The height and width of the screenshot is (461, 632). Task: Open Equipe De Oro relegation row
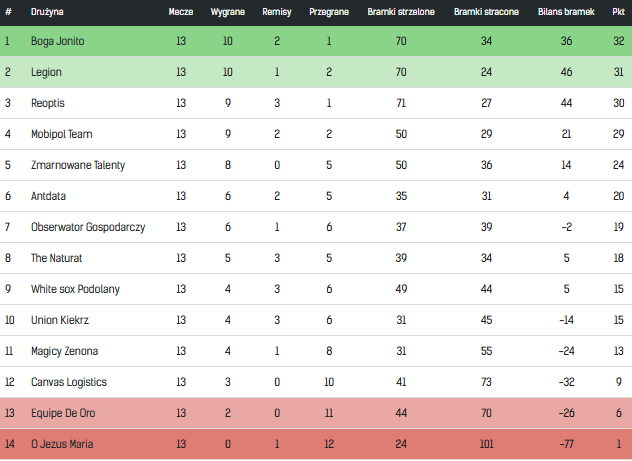316,413
